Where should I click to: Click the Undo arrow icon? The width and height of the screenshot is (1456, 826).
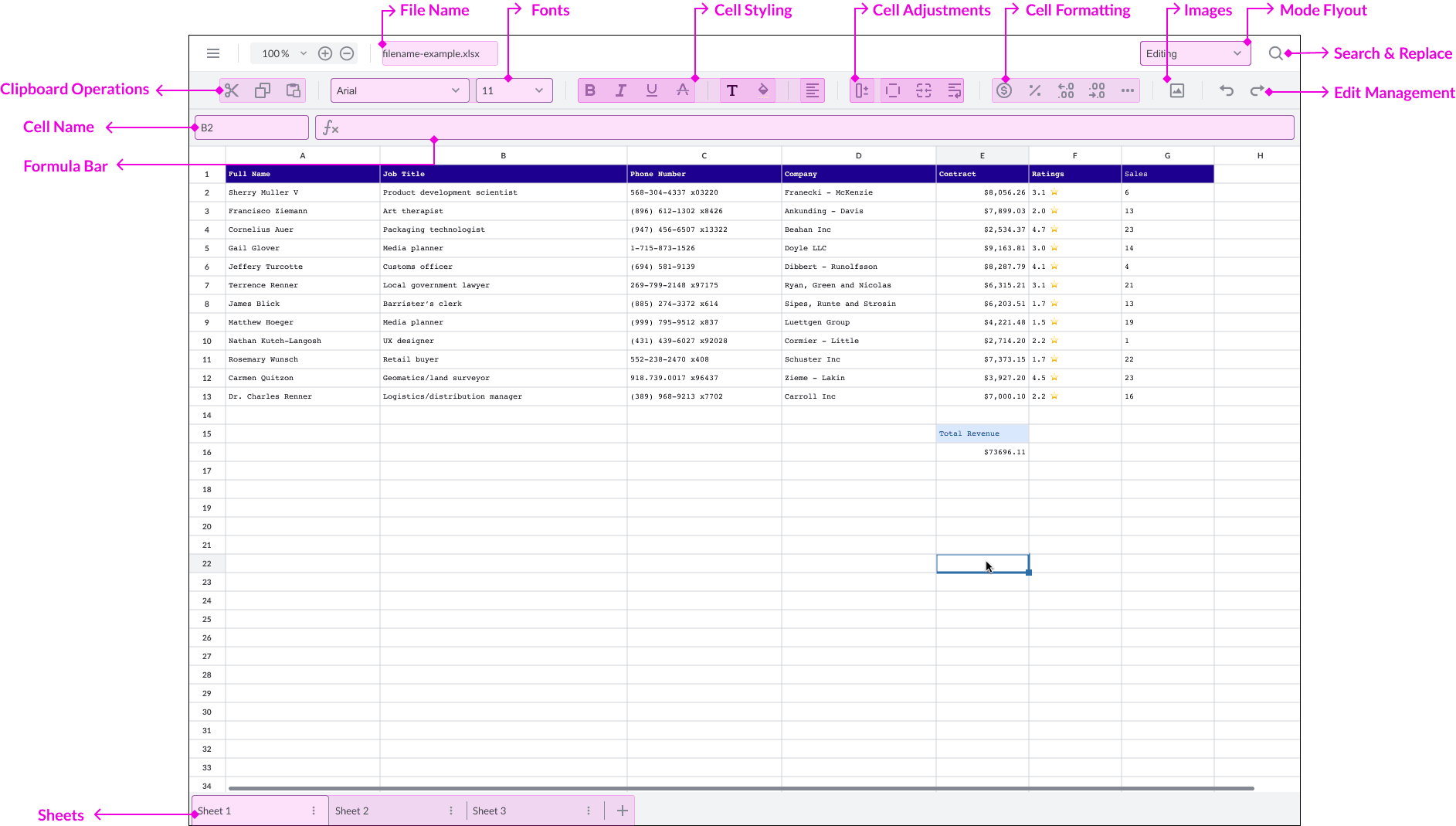click(x=1227, y=90)
